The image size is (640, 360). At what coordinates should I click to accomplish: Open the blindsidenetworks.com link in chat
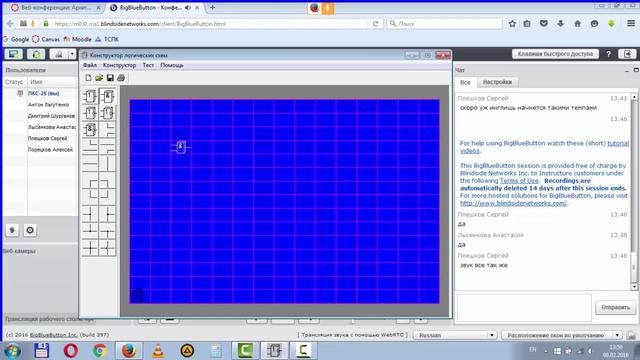513,203
